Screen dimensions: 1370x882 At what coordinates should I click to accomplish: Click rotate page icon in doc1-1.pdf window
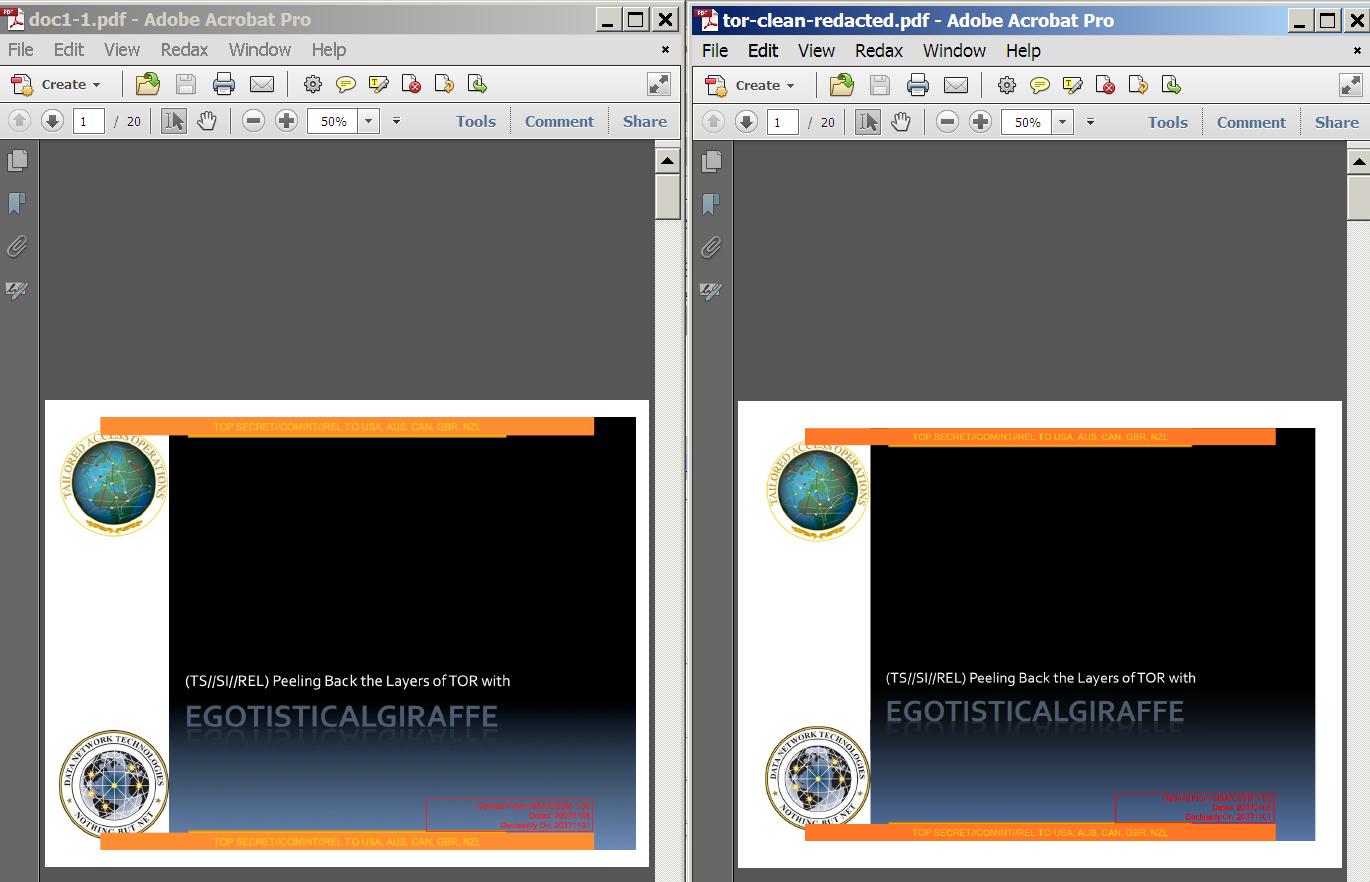point(444,85)
